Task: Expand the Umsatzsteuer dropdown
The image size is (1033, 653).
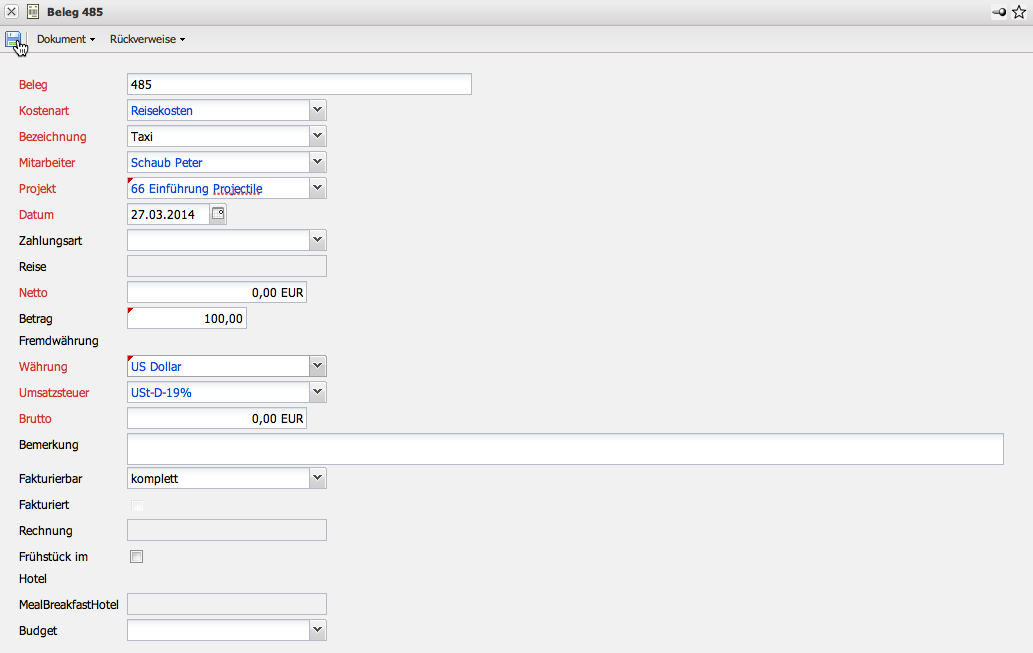Action: pos(318,392)
